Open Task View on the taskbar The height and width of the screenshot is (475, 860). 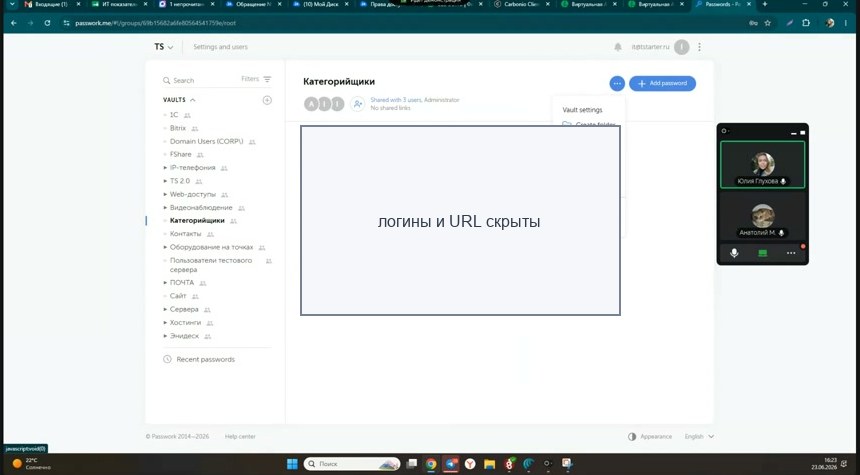[x=411, y=464]
